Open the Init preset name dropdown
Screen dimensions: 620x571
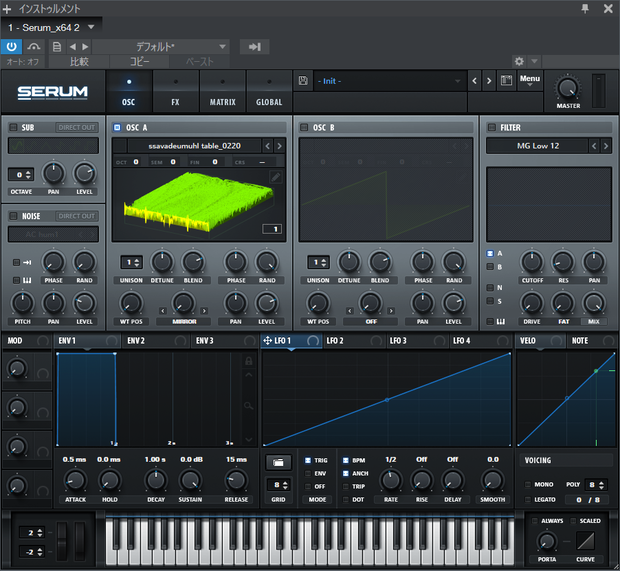(x=390, y=81)
